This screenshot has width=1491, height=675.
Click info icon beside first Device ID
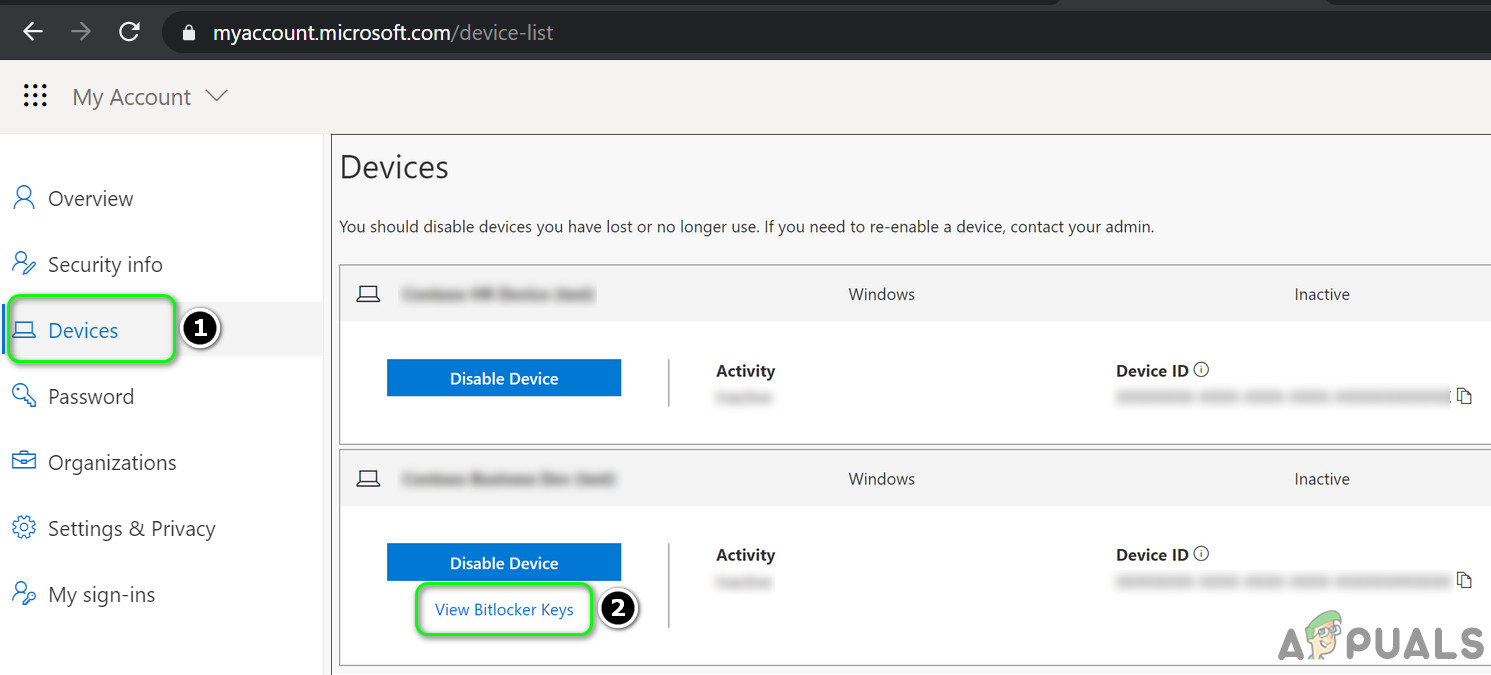point(1202,370)
